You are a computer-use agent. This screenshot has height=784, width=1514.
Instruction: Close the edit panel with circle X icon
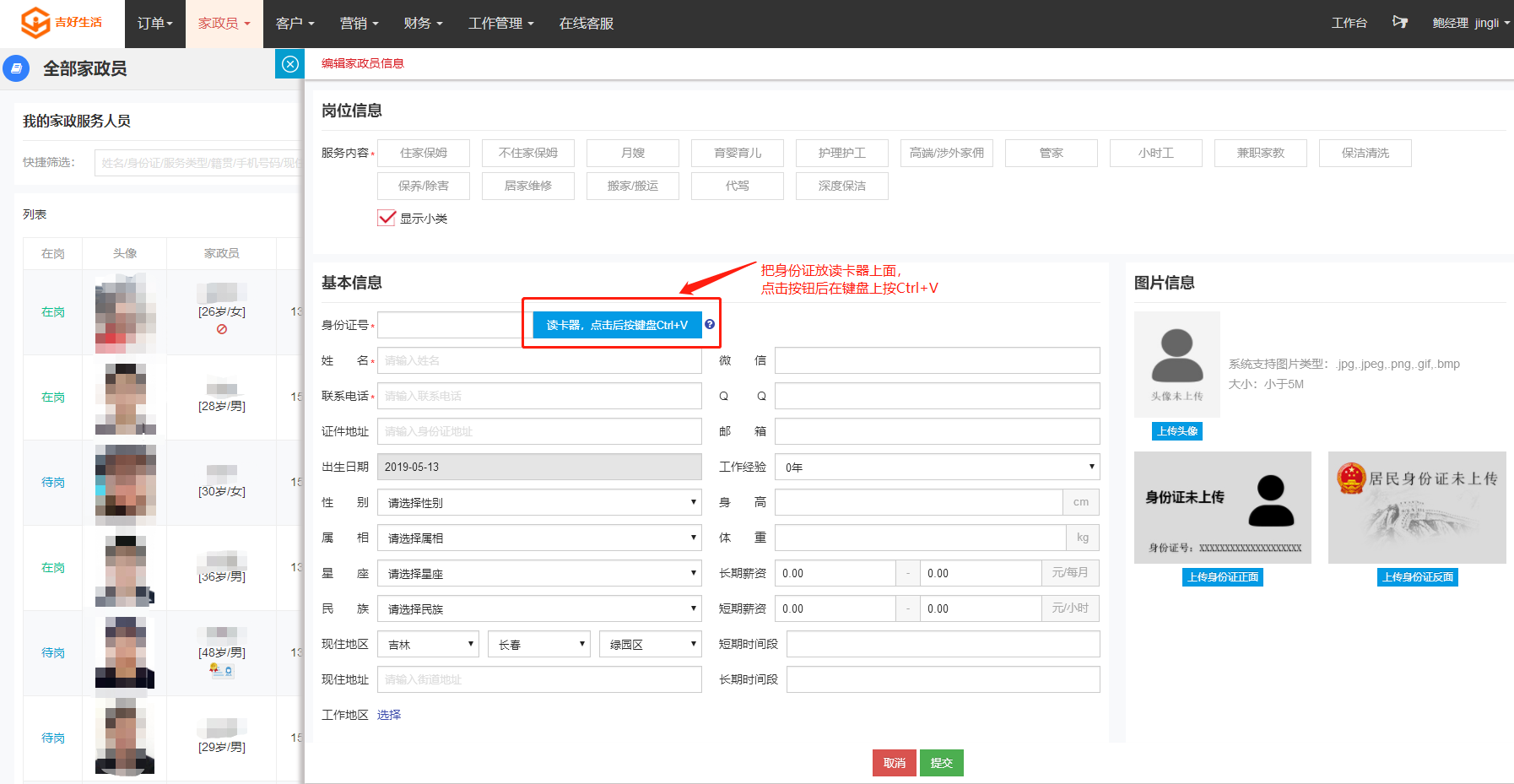click(x=290, y=64)
